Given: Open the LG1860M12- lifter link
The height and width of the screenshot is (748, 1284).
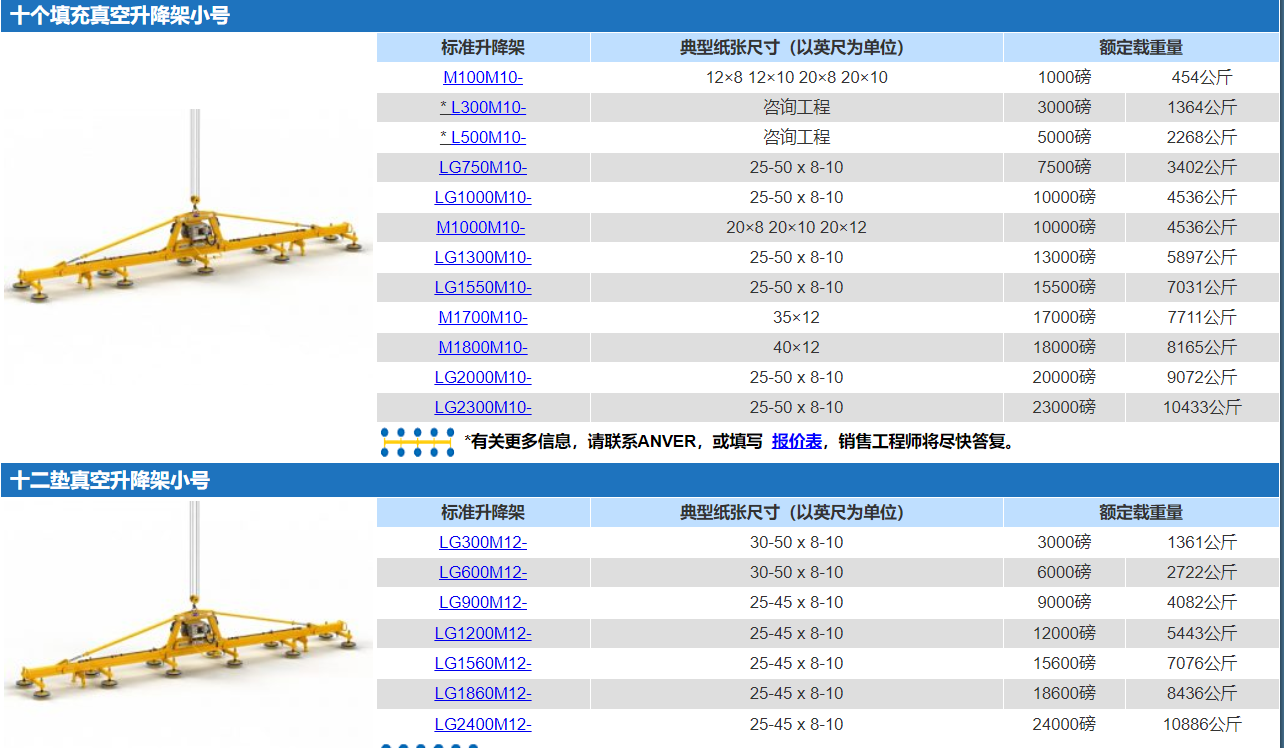Looking at the screenshot, I should click(x=483, y=693).
